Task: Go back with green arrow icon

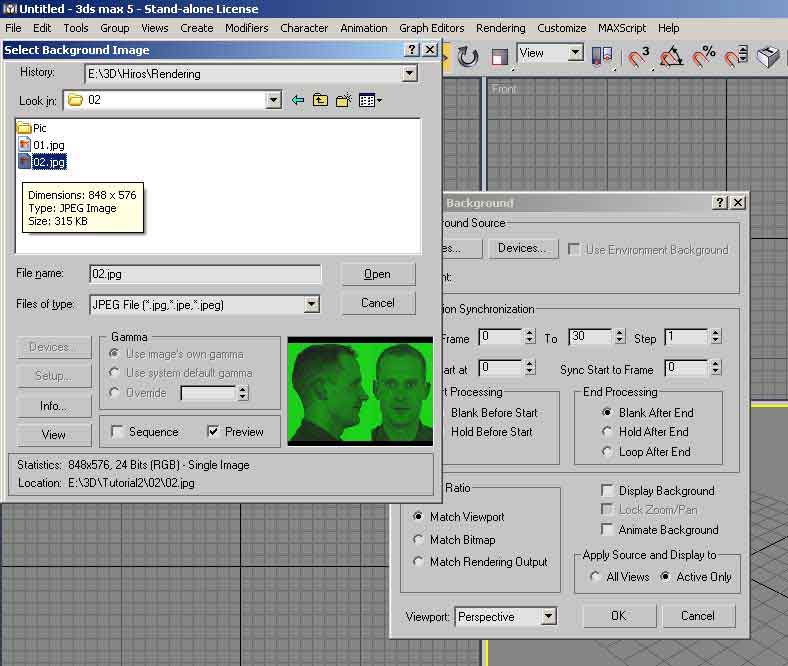Action: (x=298, y=100)
